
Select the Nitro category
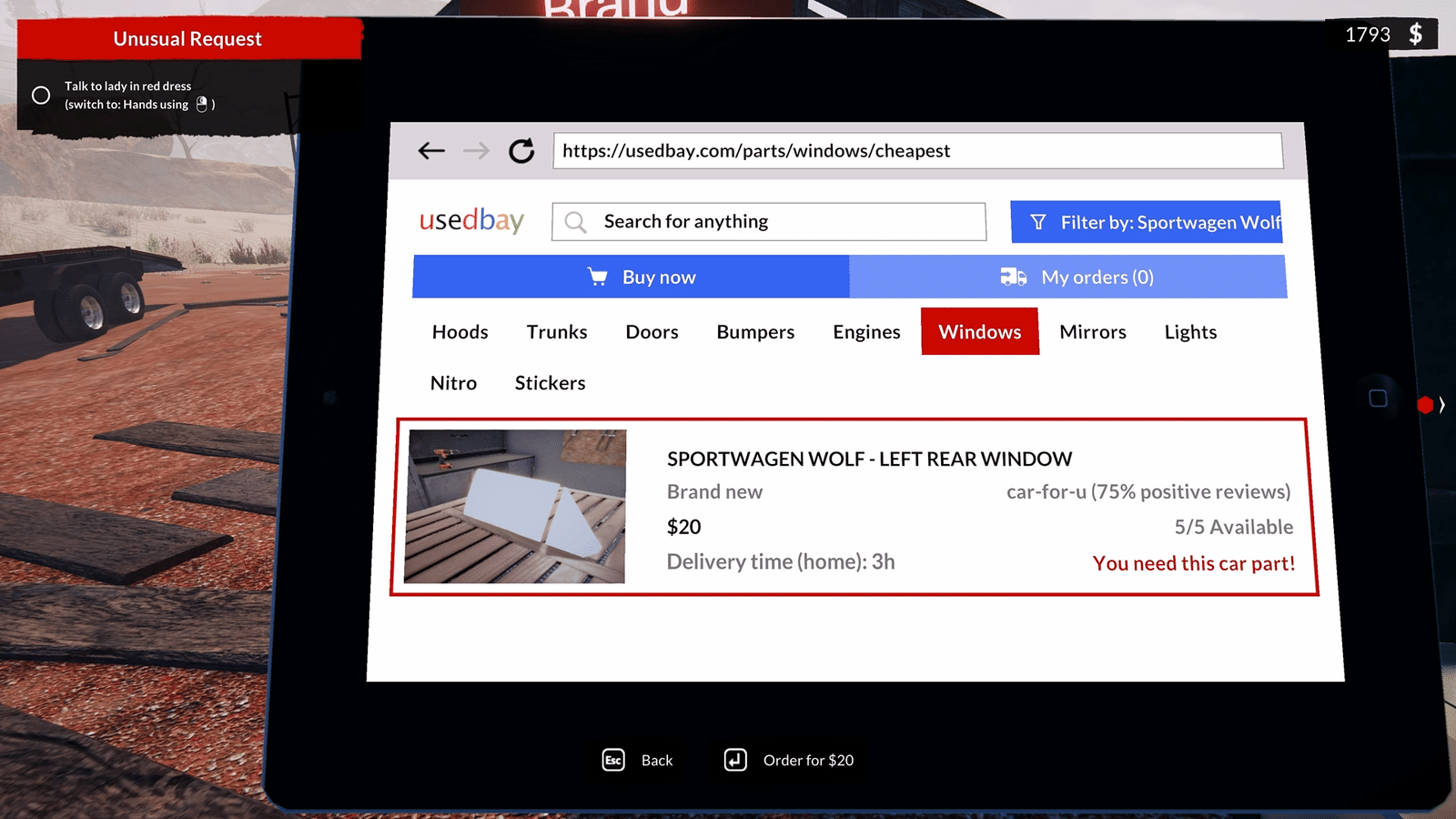[453, 383]
